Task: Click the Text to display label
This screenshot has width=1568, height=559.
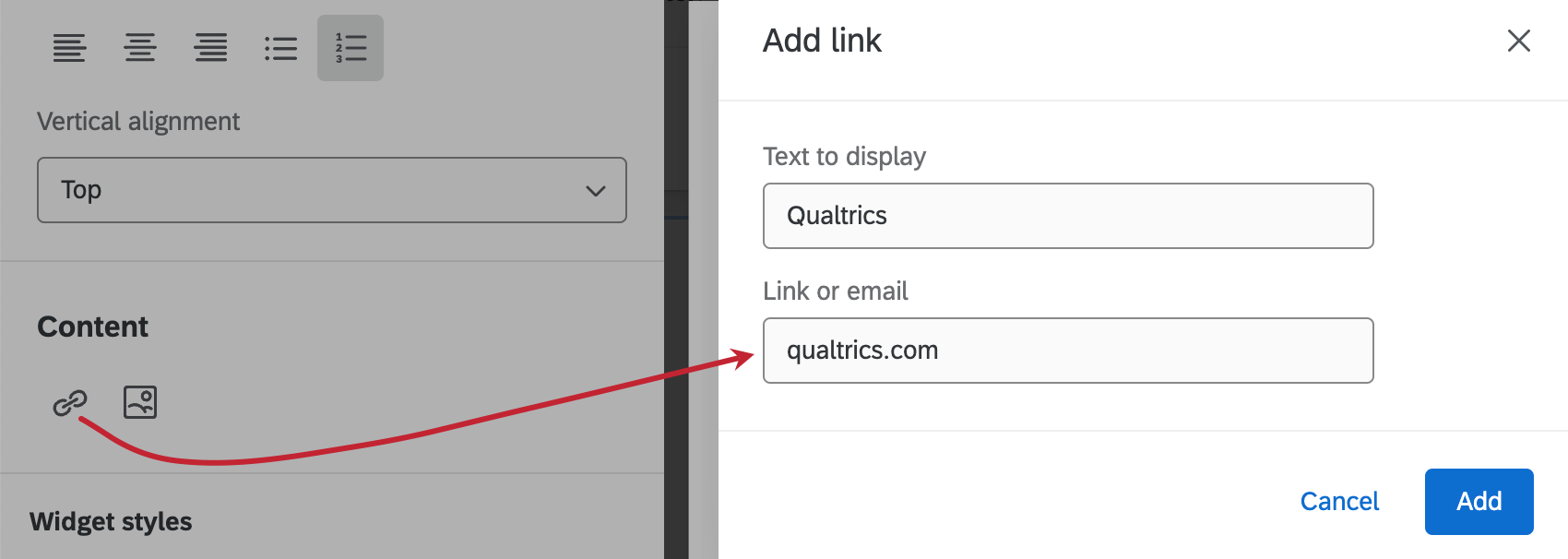Action: click(x=844, y=157)
